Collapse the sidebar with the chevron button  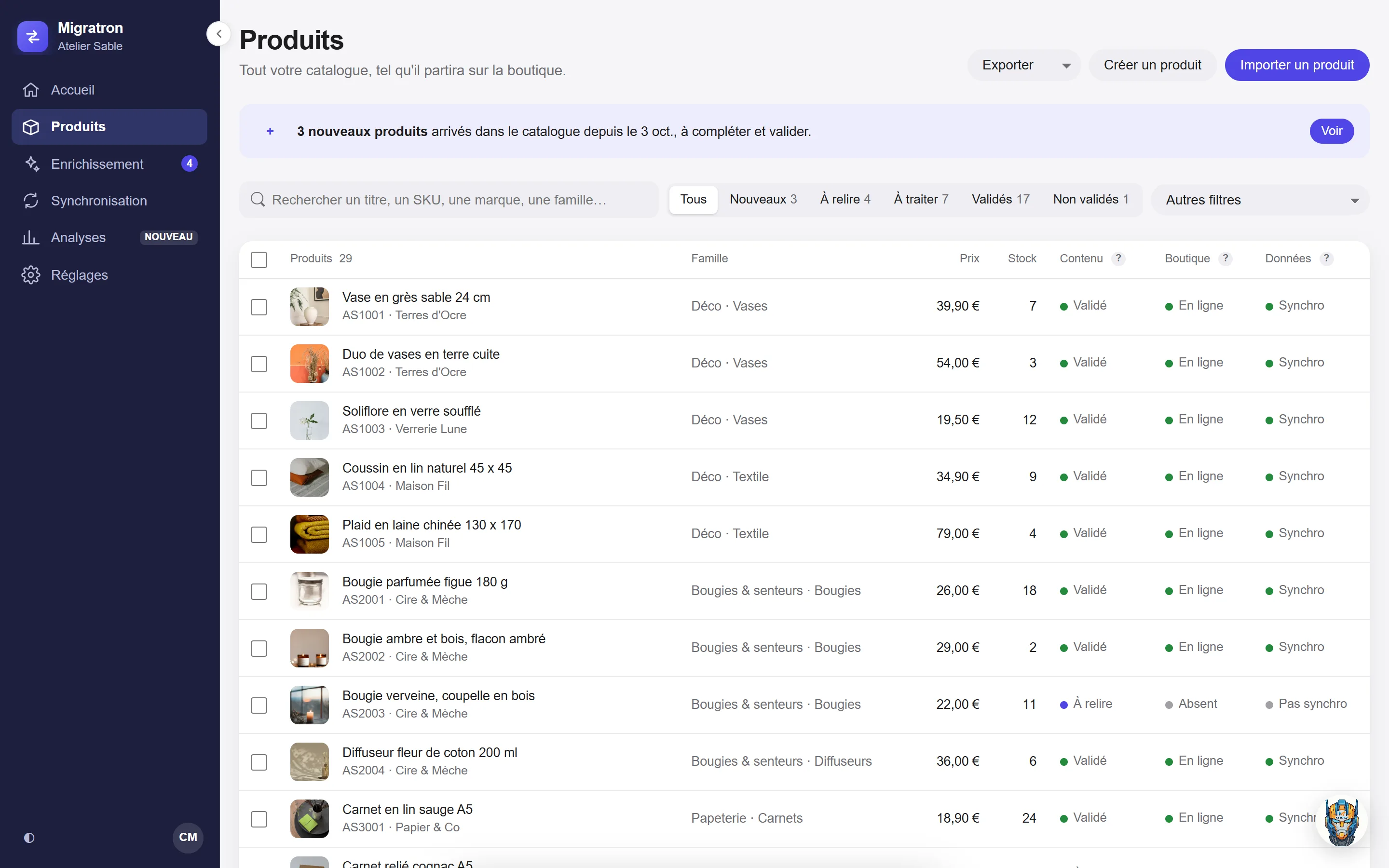218,34
